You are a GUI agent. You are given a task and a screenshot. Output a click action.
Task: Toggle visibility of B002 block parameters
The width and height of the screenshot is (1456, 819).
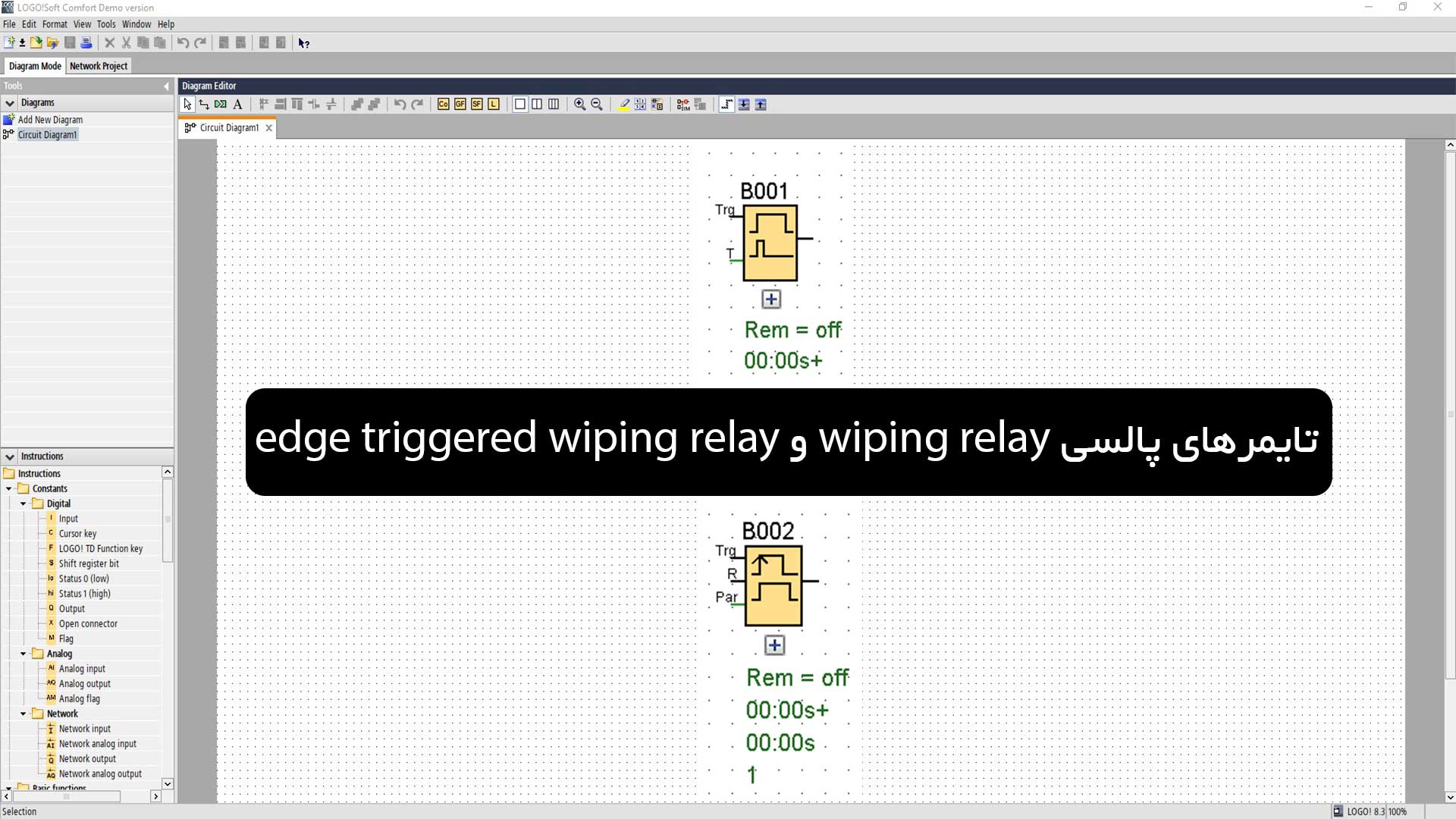[774, 645]
